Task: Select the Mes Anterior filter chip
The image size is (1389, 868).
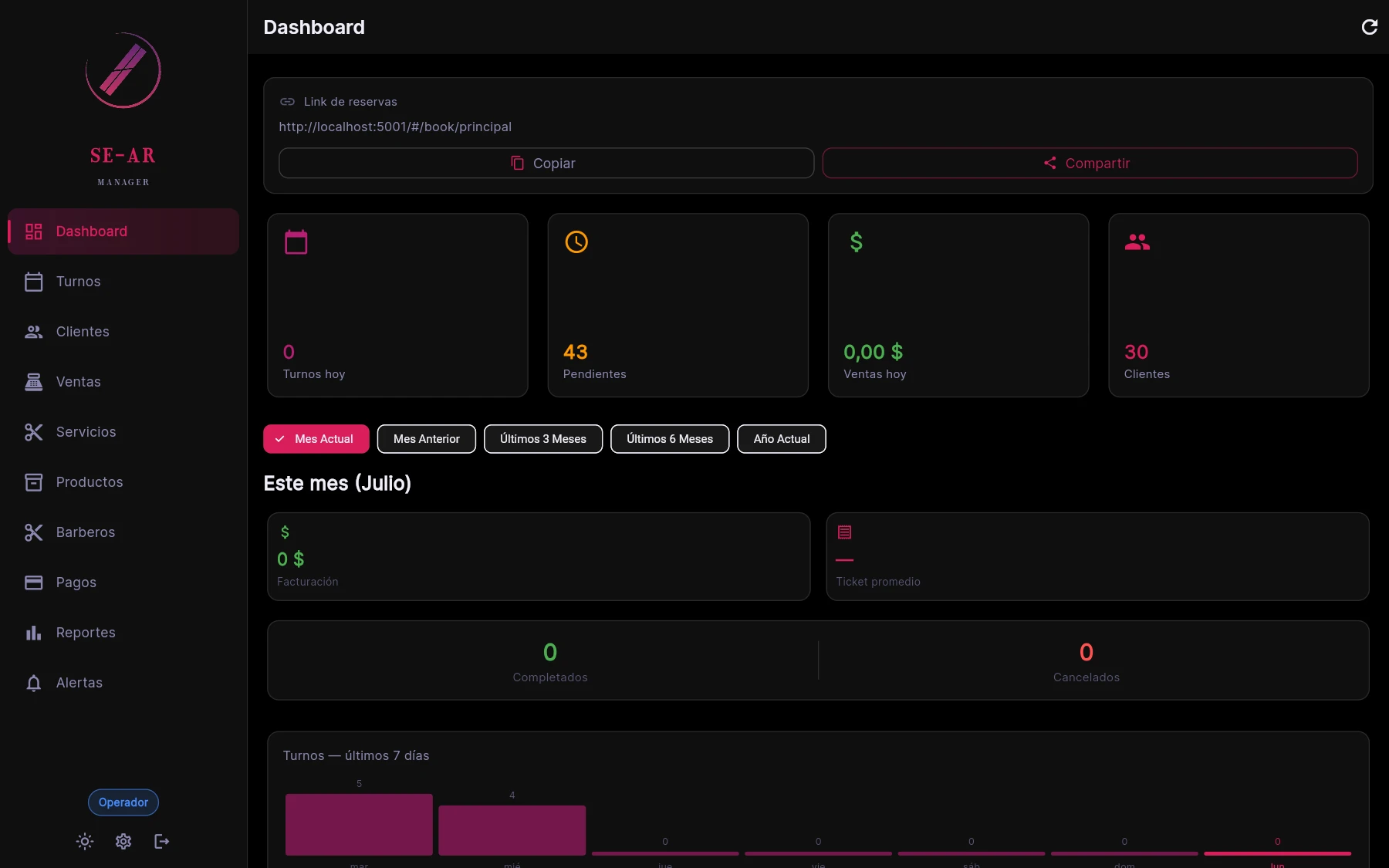Action: (x=427, y=439)
